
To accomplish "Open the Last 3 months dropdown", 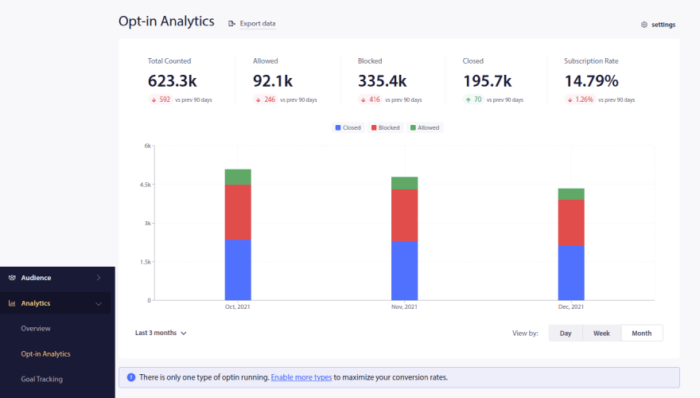I will tap(161, 333).
